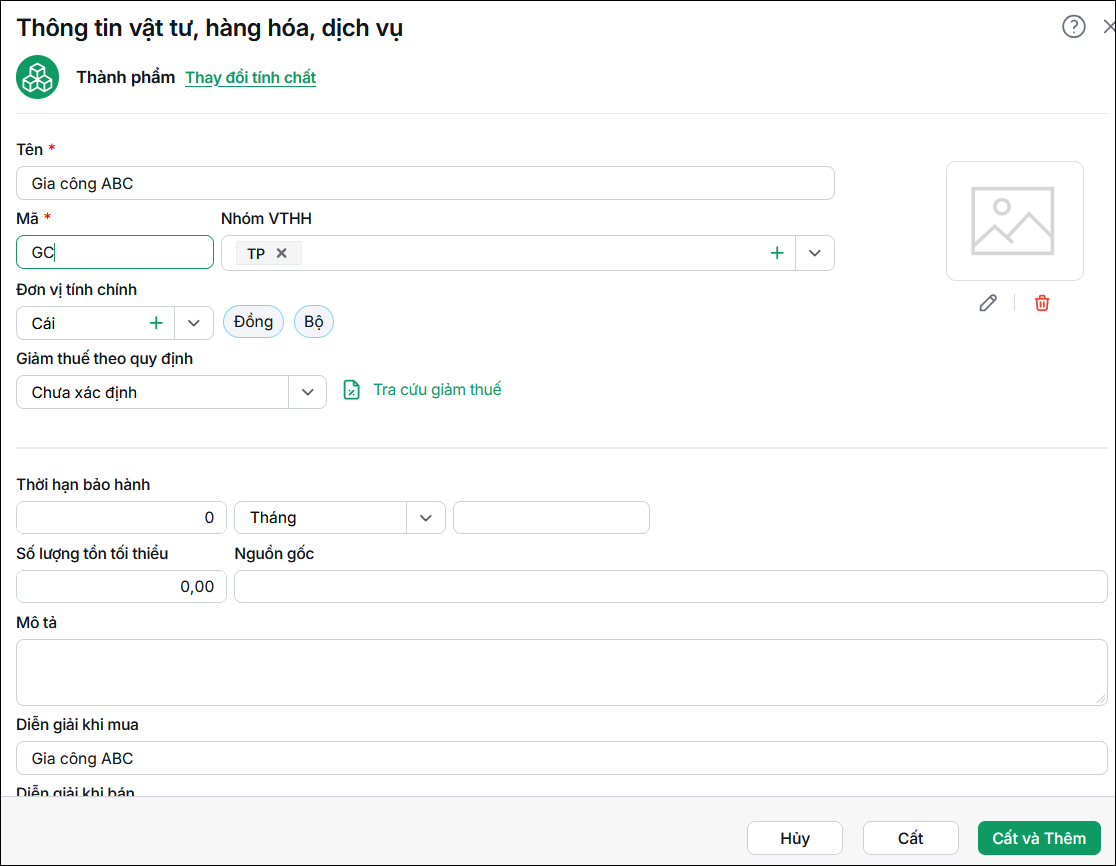Open Thay đổi tính chất link
Viewport: 1116px width, 866px height.
[x=251, y=78]
